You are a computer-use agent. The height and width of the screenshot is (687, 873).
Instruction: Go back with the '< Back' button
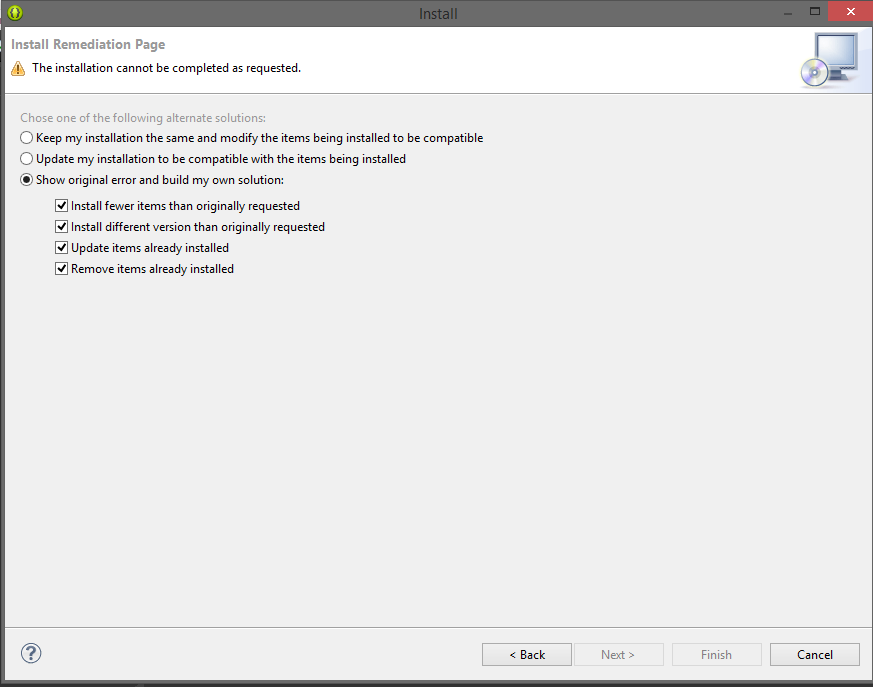527,655
